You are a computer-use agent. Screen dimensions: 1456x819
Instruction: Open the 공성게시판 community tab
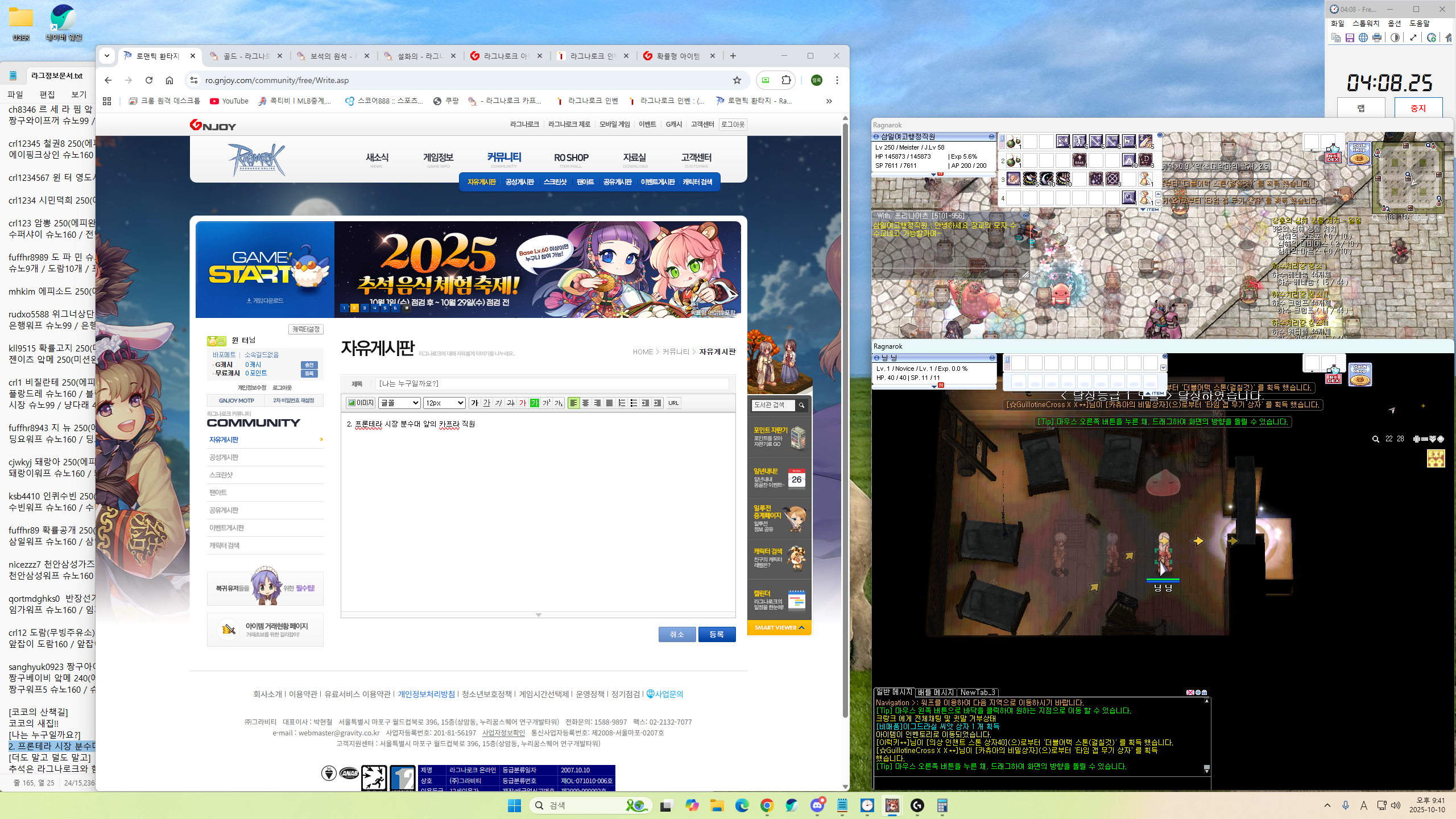[519, 182]
